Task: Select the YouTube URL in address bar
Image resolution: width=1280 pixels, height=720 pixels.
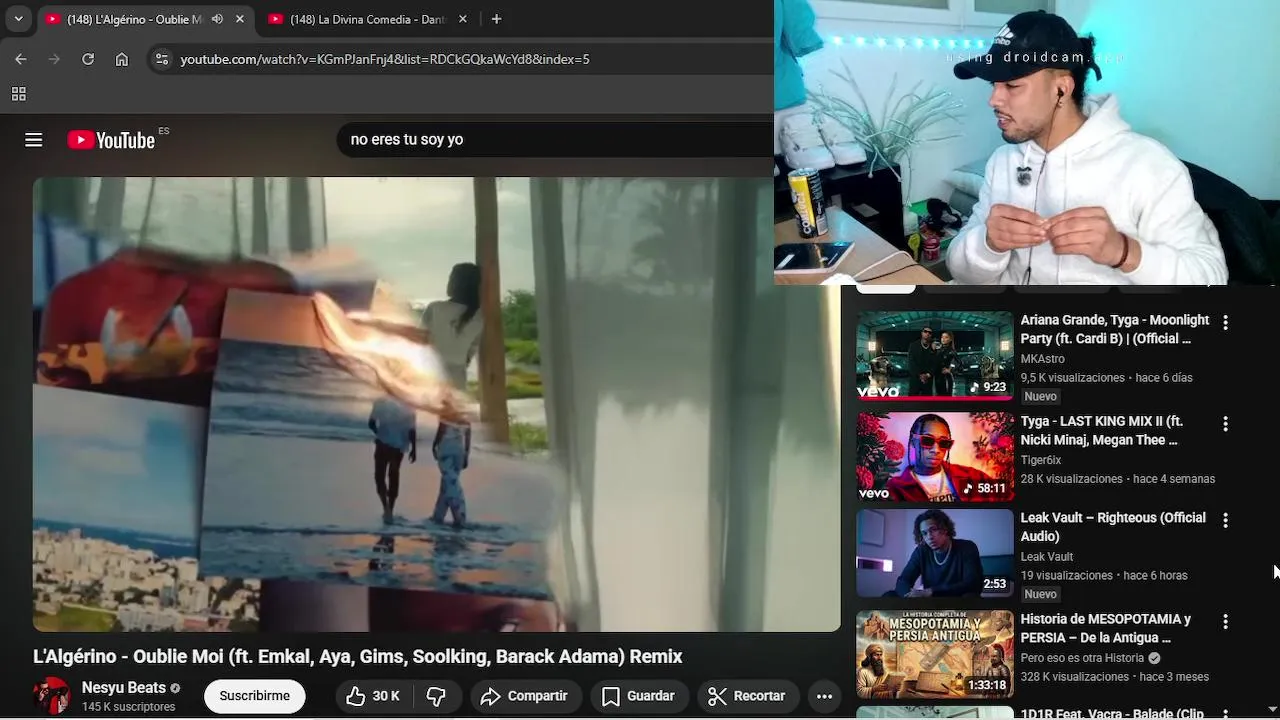Action: (x=385, y=59)
